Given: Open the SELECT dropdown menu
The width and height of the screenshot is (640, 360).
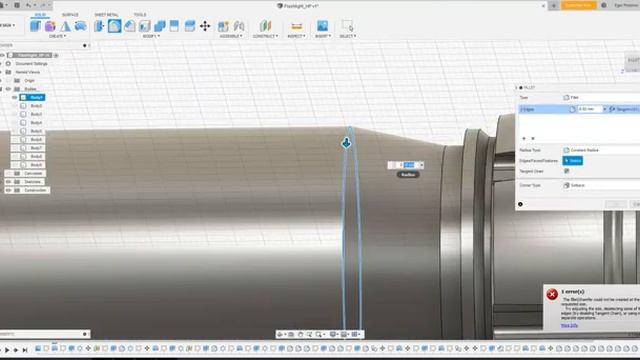Looking at the screenshot, I should pyautogui.click(x=348, y=36).
